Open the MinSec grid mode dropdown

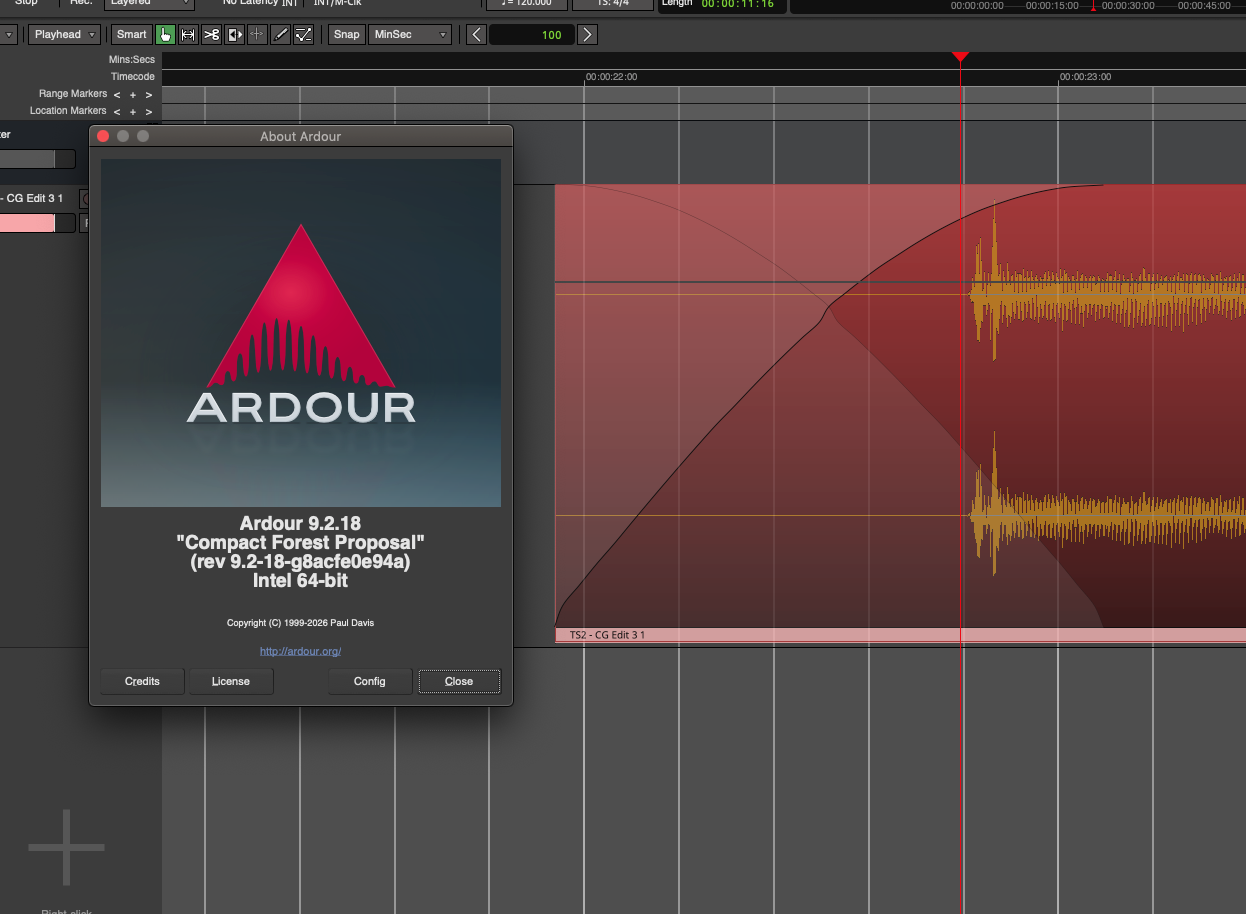[x=411, y=35]
